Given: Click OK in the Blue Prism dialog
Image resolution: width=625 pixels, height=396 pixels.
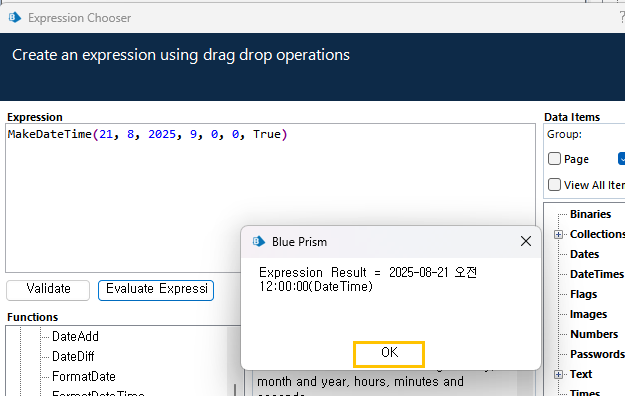Looking at the screenshot, I should point(389,354).
